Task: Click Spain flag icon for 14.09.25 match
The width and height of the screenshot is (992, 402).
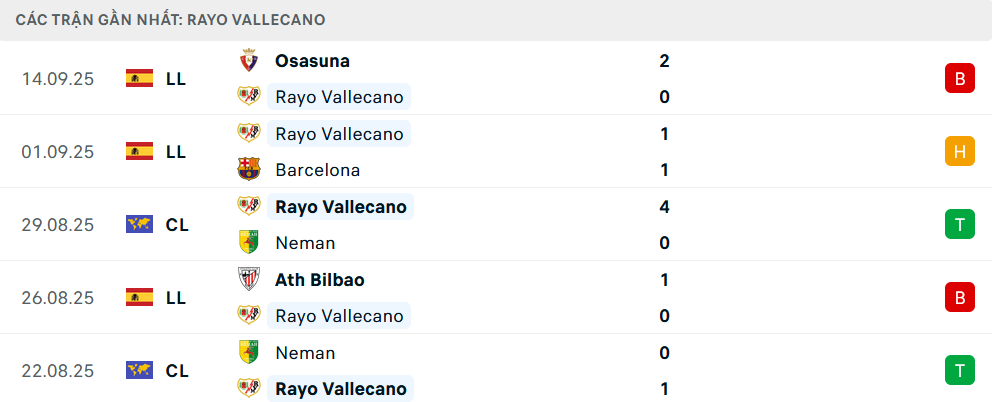Action: coord(139,78)
